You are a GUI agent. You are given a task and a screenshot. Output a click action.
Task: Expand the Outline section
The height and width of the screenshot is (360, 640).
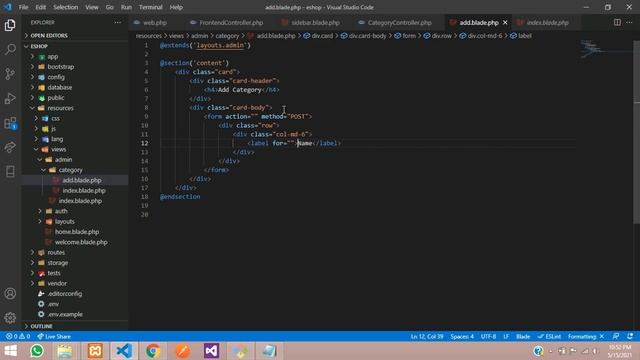[x=41, y=326]
